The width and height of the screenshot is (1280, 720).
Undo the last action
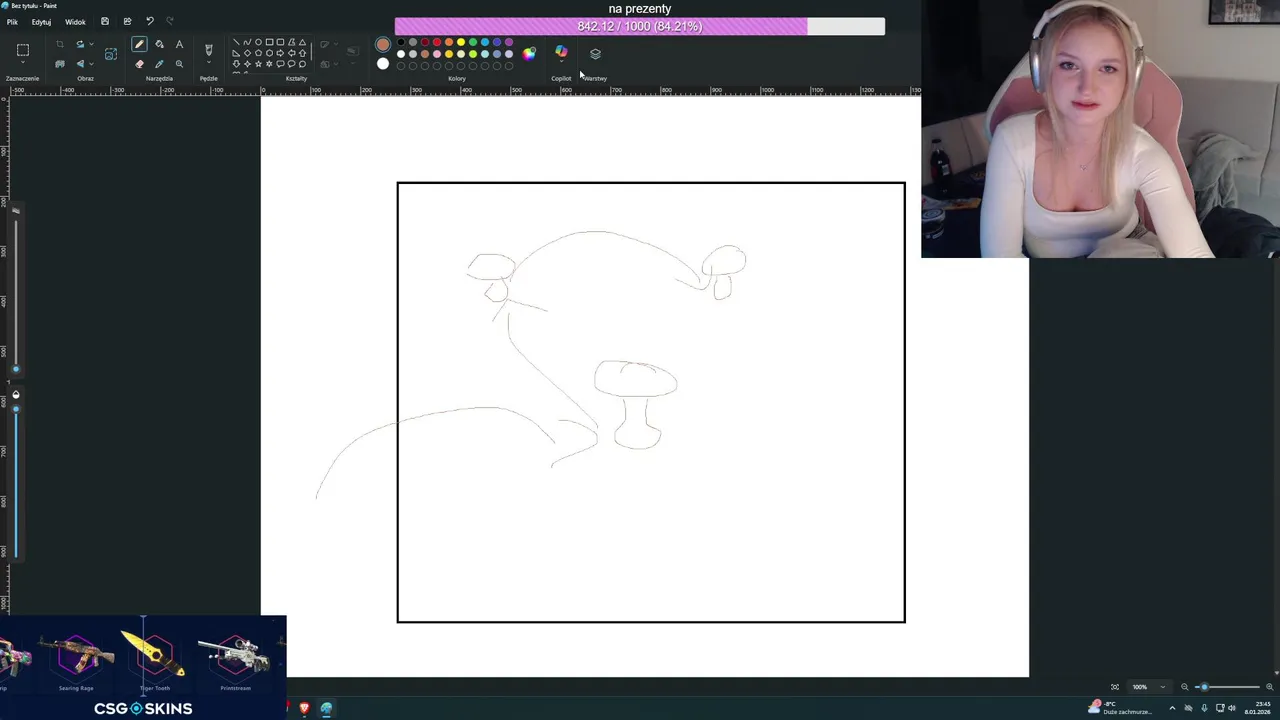(150, 21)
